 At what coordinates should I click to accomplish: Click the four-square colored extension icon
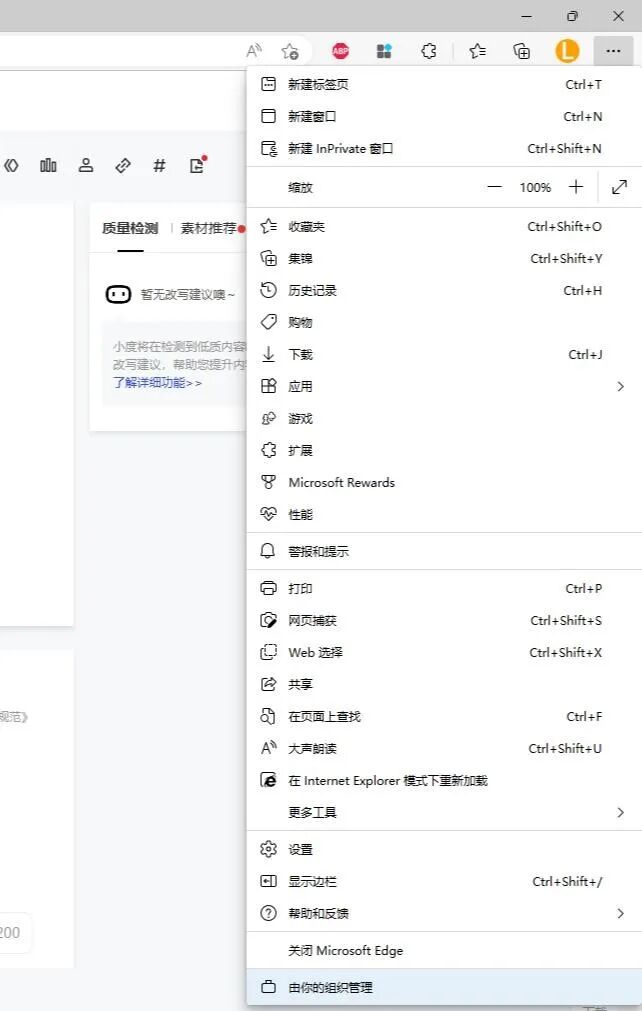384,51
